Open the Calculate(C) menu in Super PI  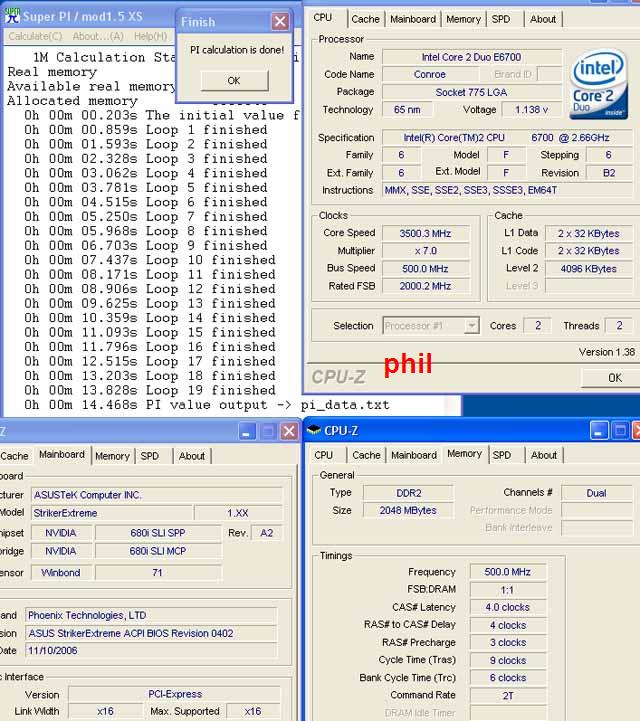(35, 36)
